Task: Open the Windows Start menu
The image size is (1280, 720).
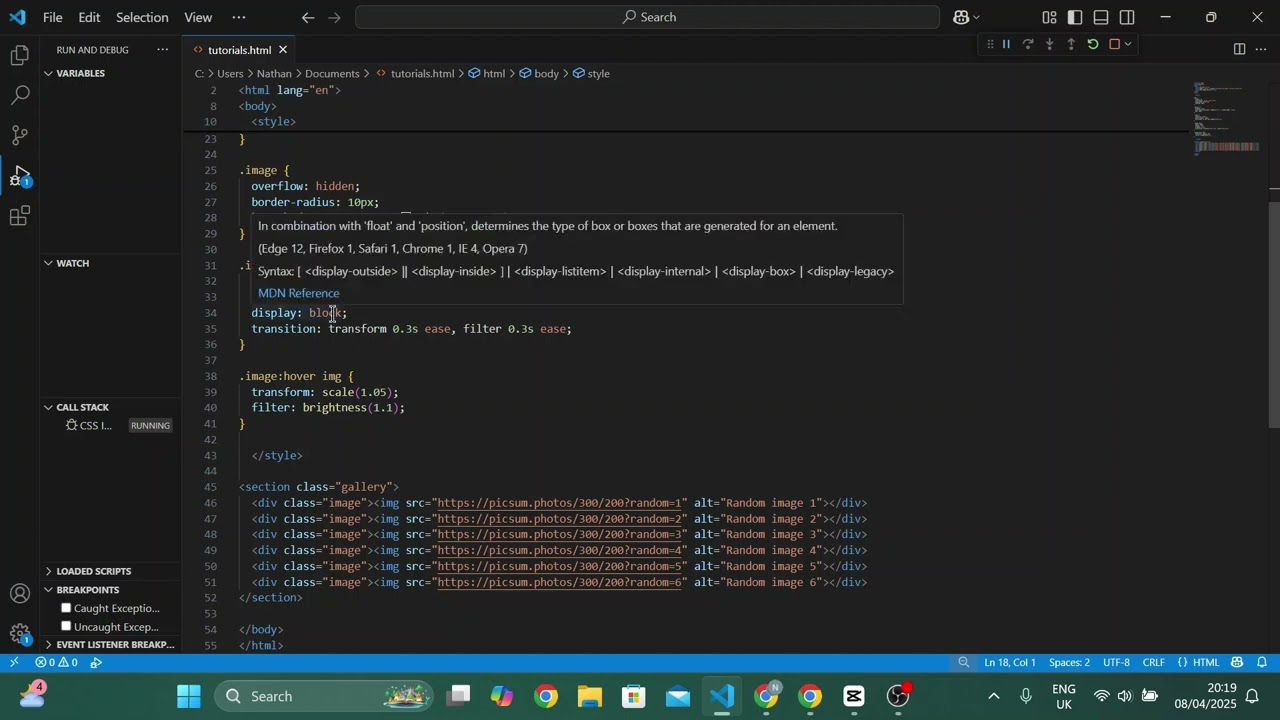Action: pyautogui.click(x=189, y=696)
